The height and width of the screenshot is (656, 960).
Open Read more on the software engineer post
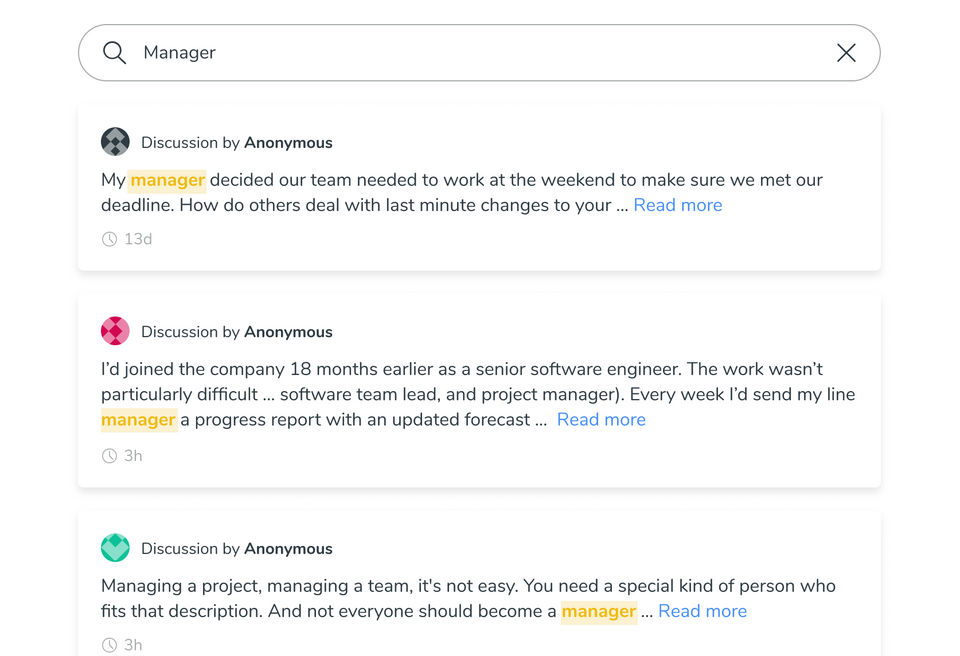click(x=601, y=420)
